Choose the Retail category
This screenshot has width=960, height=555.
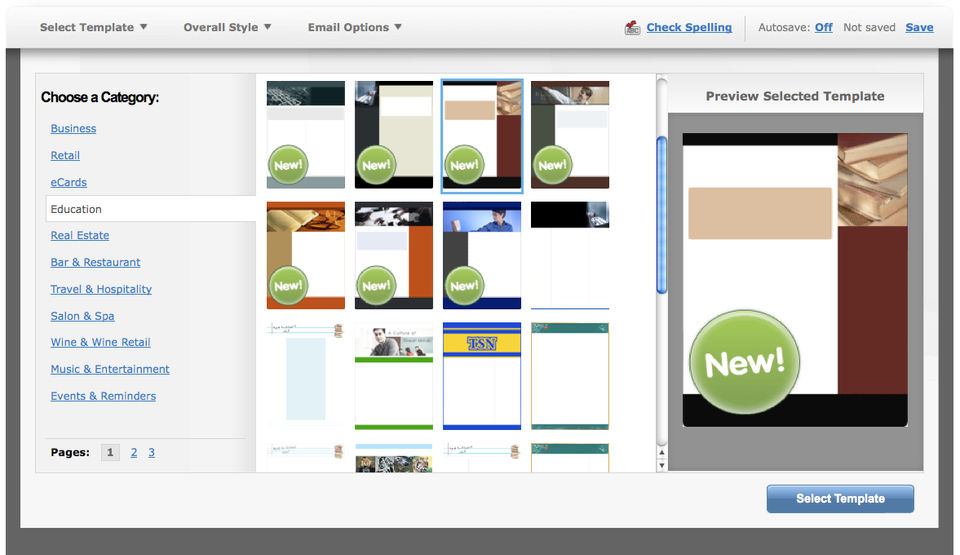point(65,156)
